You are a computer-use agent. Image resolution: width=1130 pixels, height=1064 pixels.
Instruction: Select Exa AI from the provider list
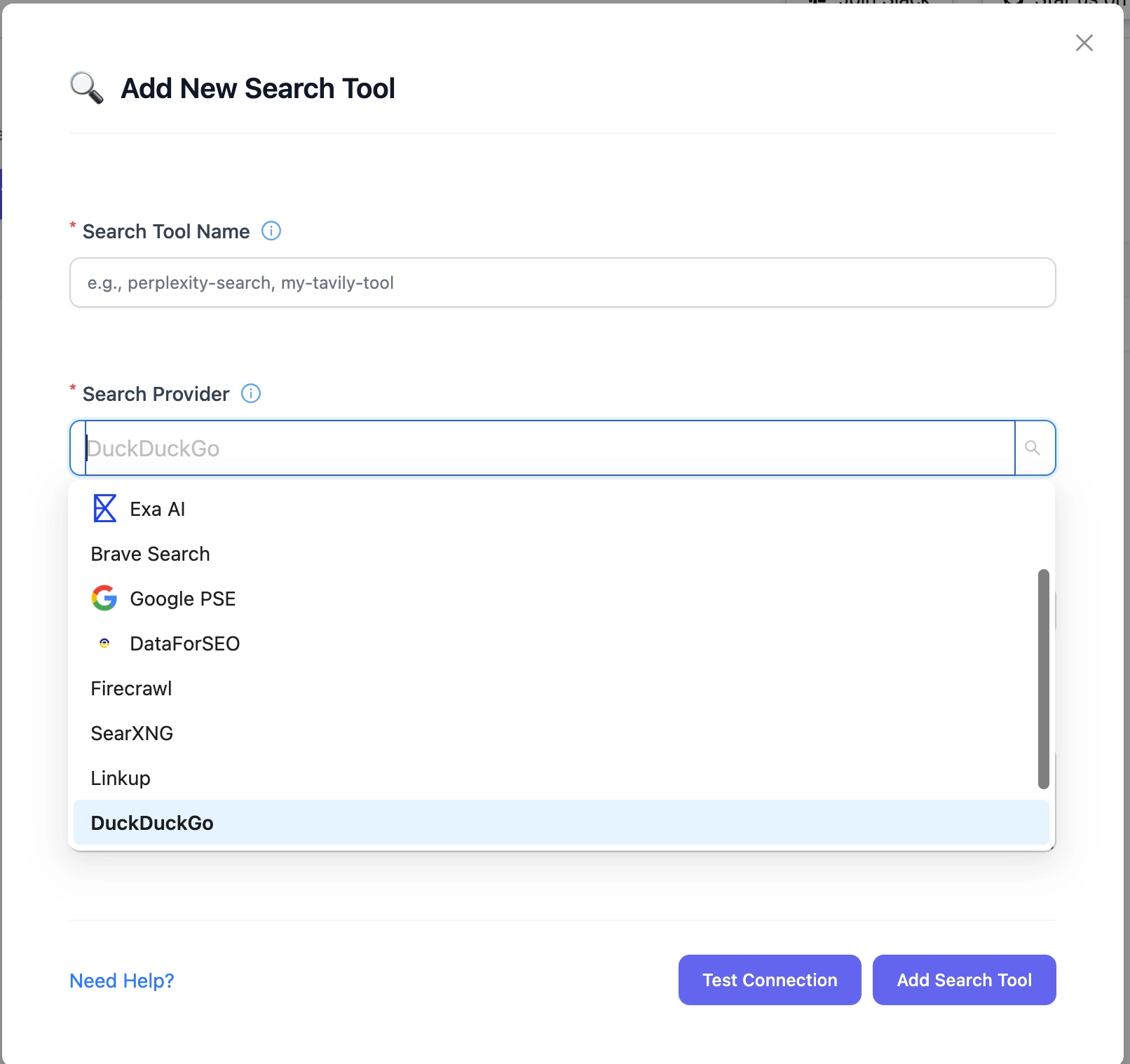pyautogui.click(x=561, y=509)
